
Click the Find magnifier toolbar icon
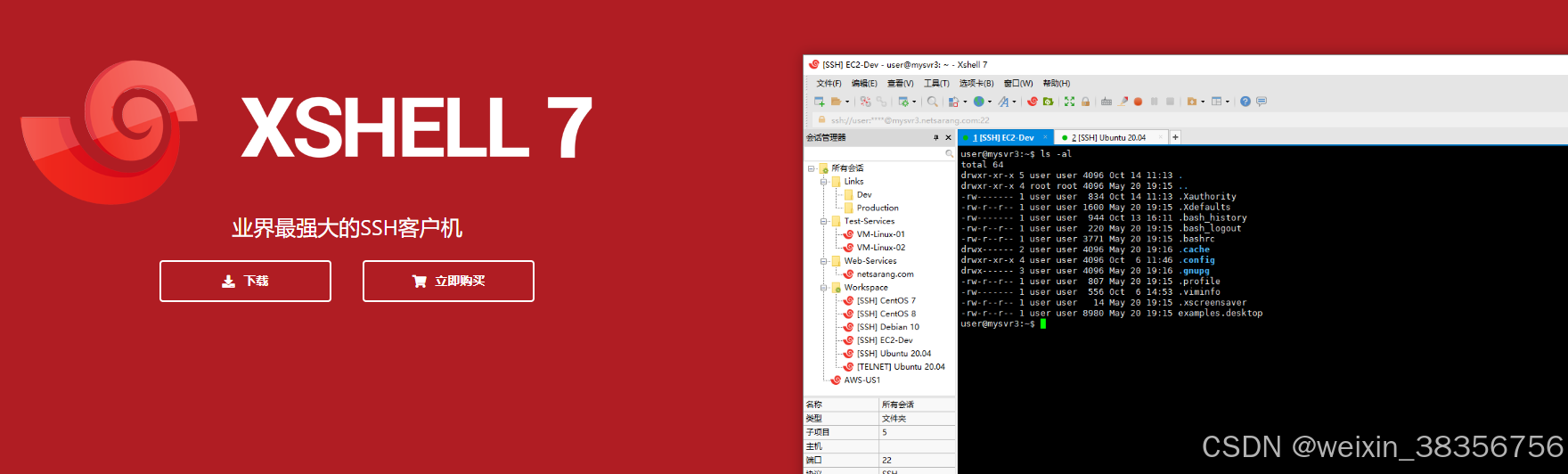pyautogui.click(x=932, y=102)
